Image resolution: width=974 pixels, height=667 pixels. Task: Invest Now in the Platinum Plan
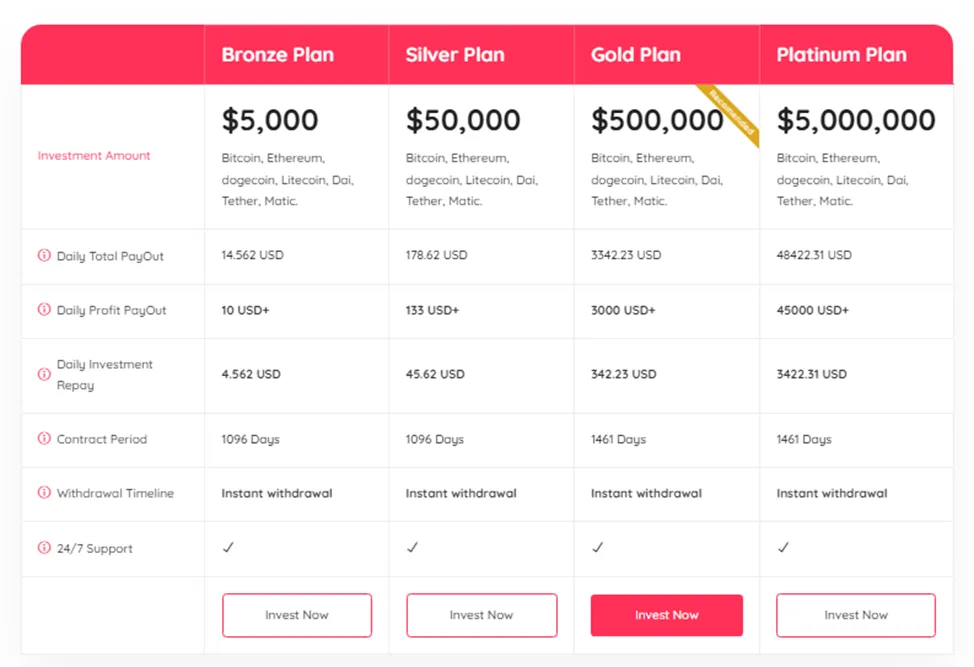click(x=856, y=615)
